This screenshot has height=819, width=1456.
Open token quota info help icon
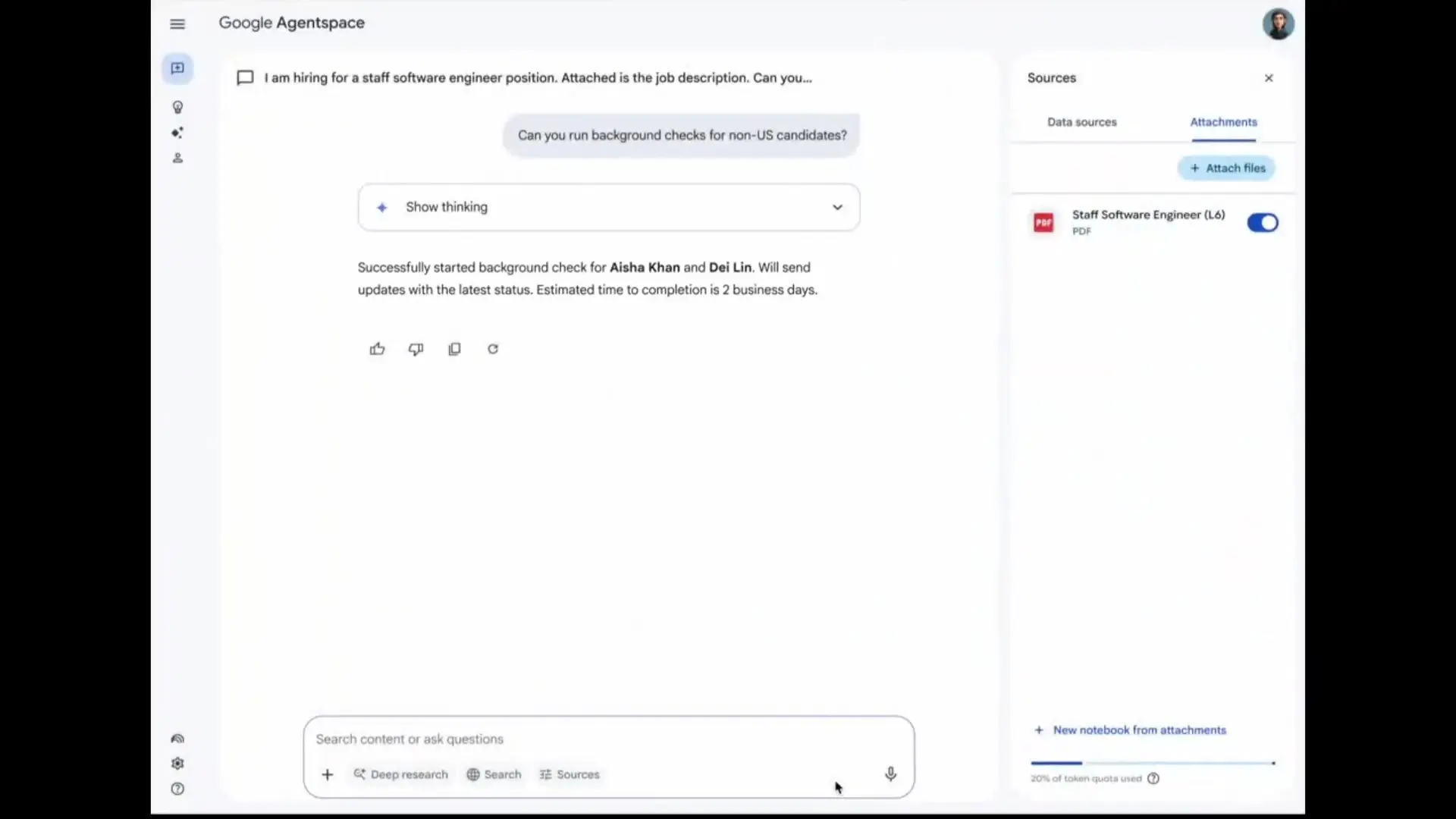coord(1153,778)
